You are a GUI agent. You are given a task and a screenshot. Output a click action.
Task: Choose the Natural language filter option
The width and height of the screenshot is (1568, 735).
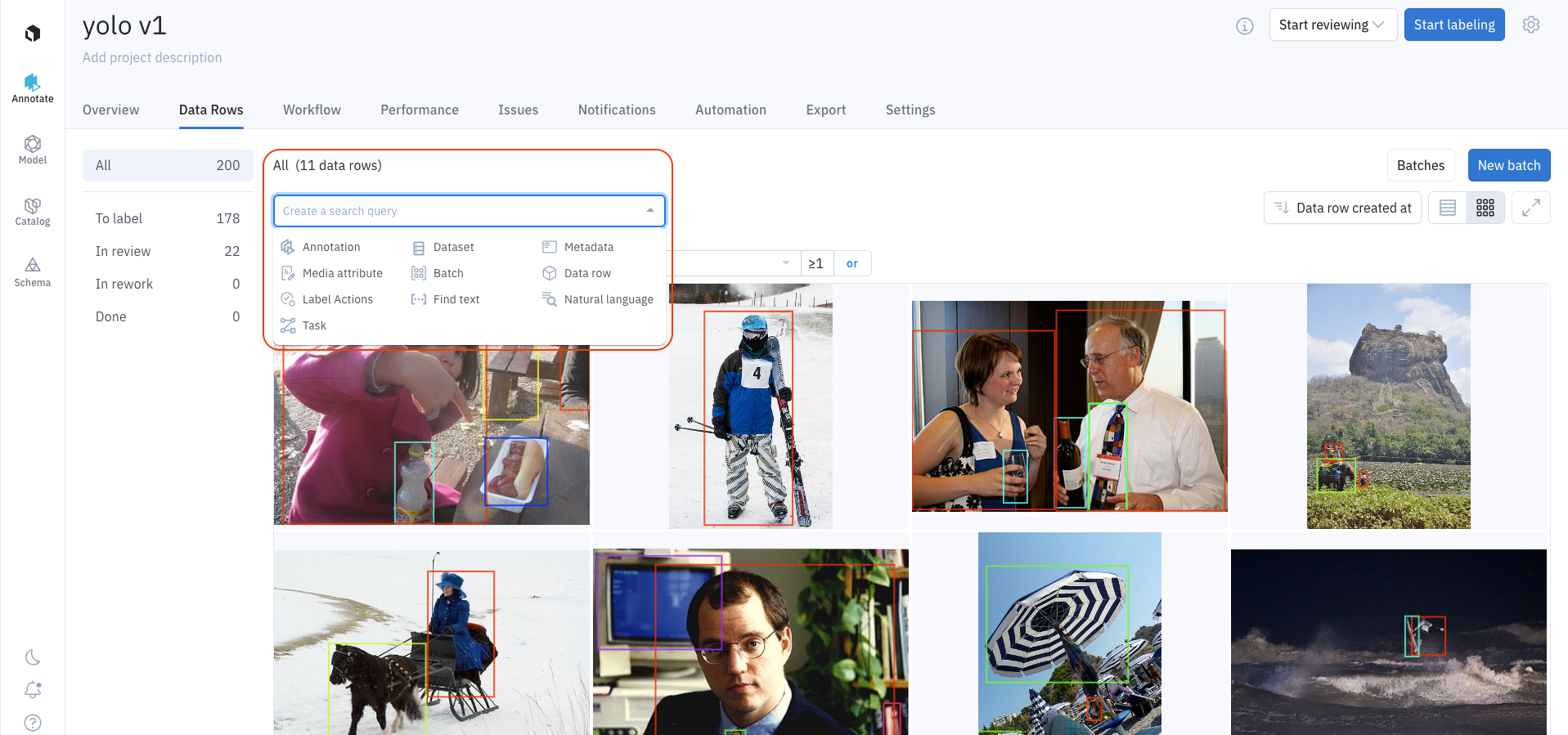[x=598, y=299]
